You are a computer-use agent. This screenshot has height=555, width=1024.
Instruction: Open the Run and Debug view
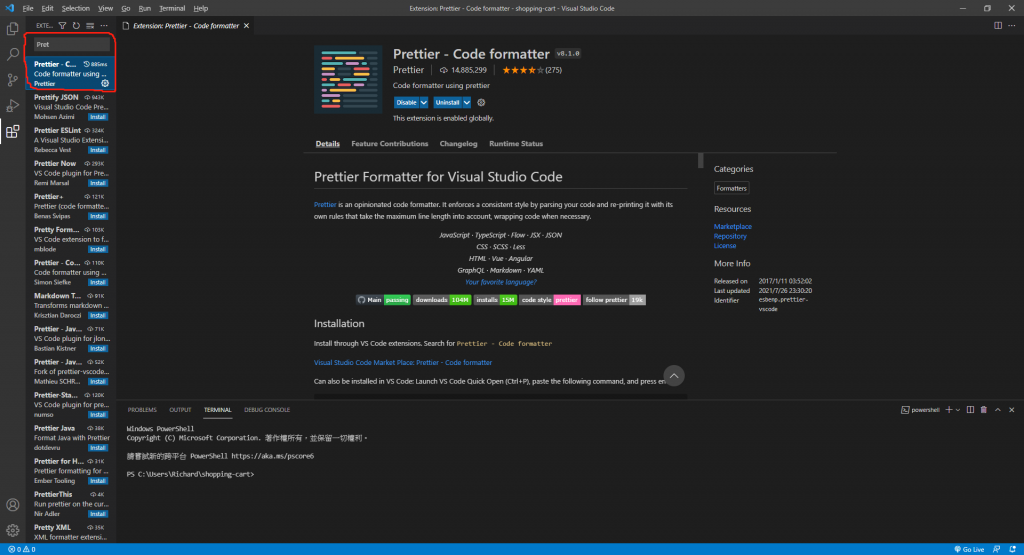point(12,105)
